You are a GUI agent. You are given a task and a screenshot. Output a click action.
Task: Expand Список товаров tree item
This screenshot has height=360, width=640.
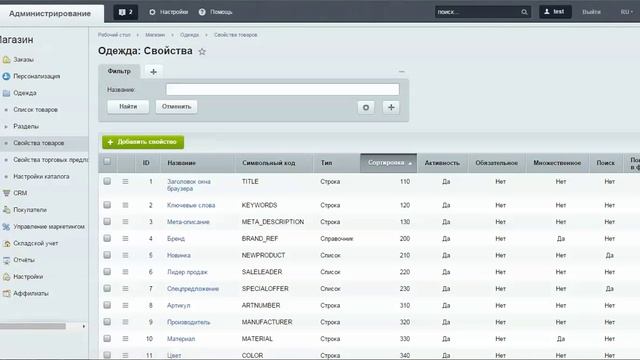click(6, 110)
